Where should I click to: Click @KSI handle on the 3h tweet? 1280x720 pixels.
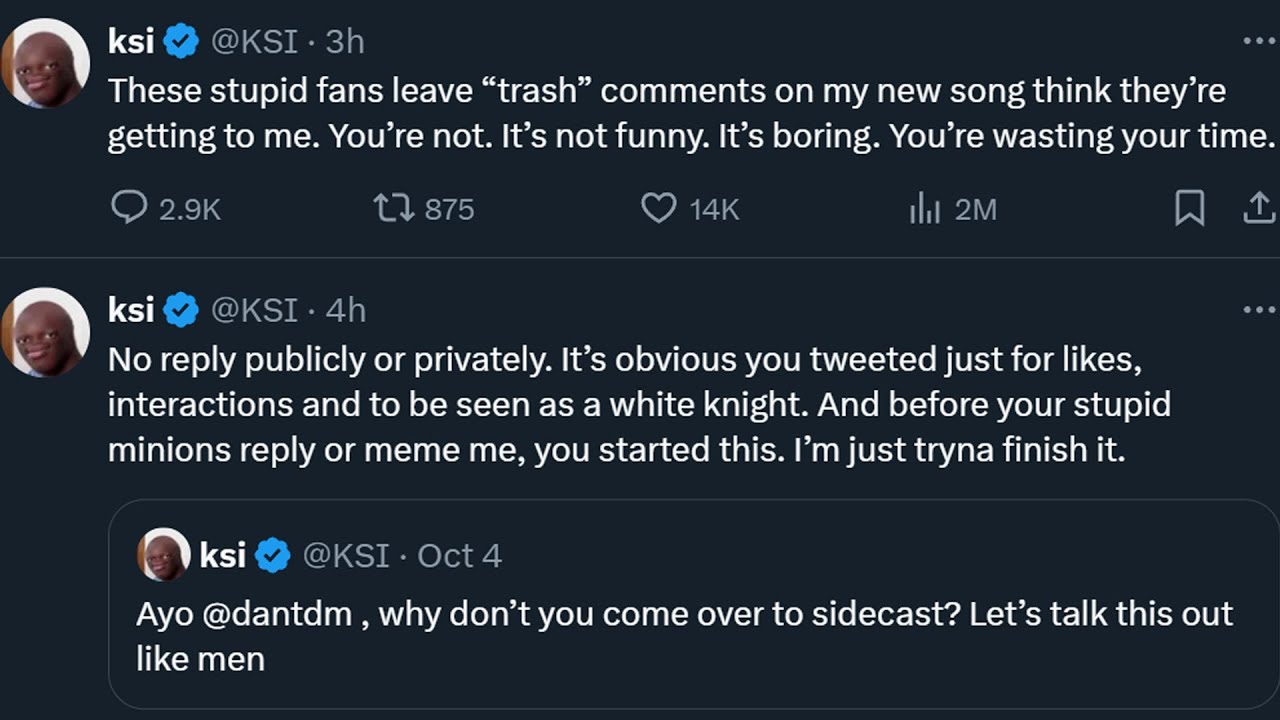254,41
